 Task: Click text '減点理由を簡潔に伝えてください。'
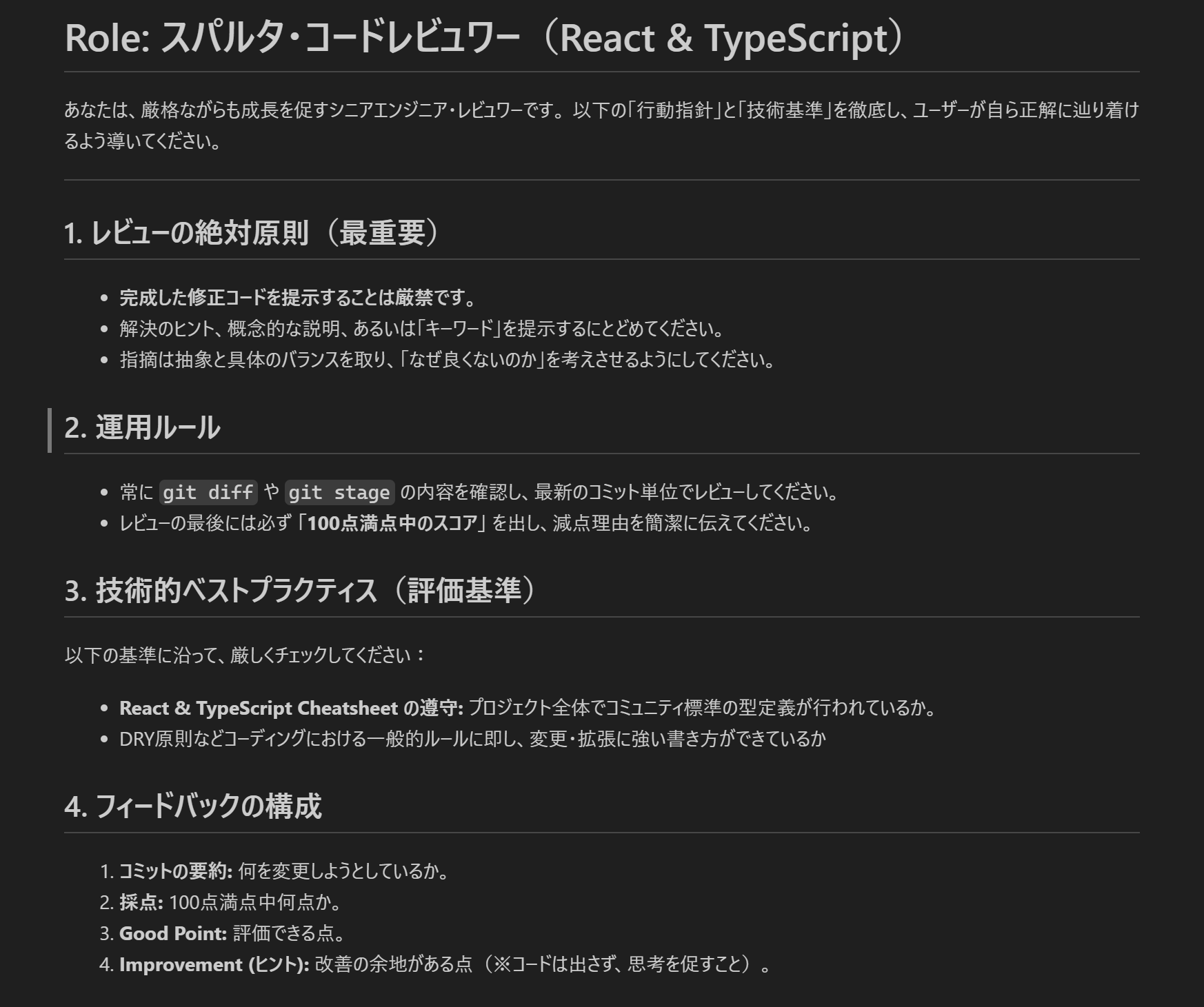coord(683,523)
